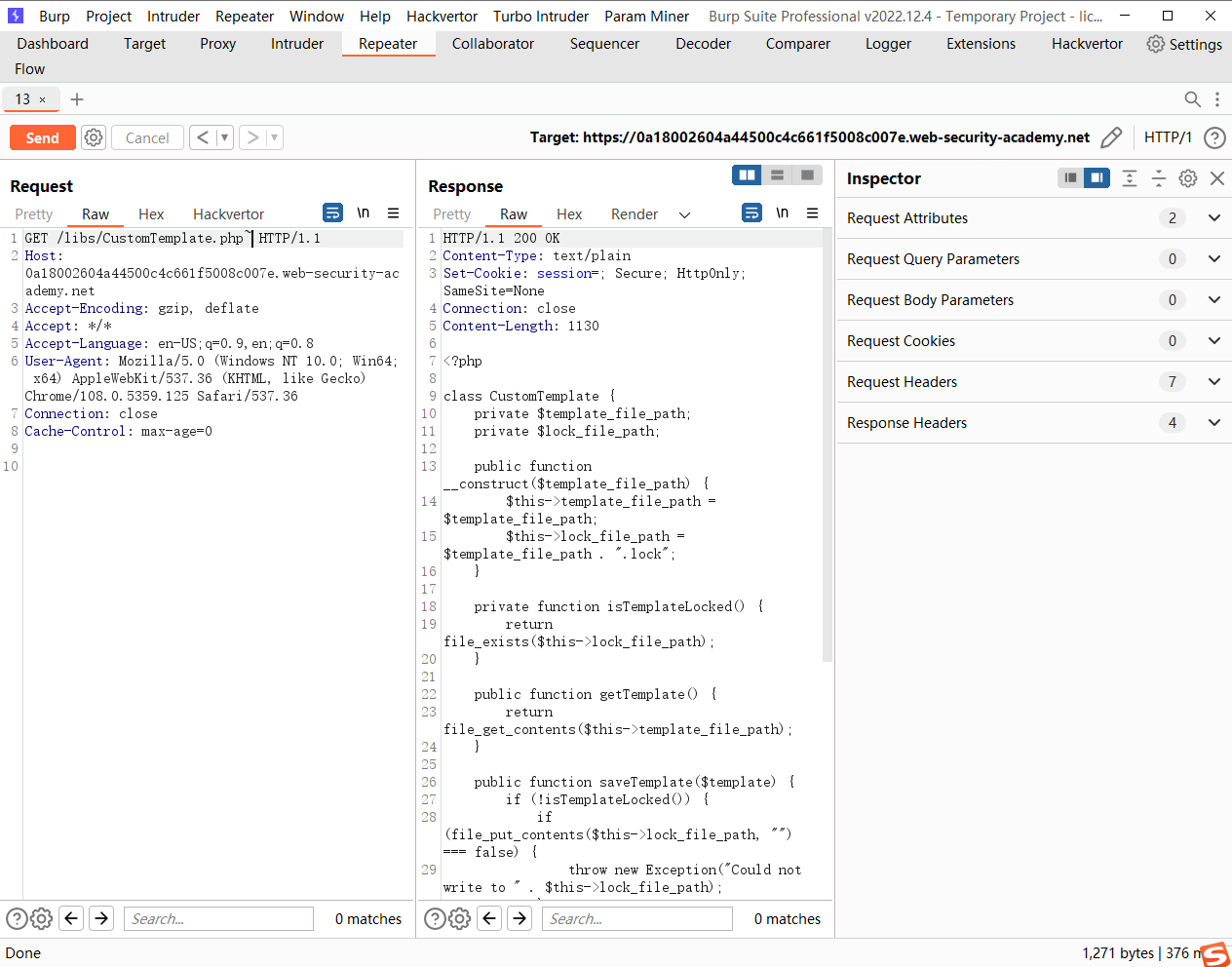This screenshot has width=1232, height=967.
Task: Open more Response view tabs chevron
Action: (x=684, y=214)
